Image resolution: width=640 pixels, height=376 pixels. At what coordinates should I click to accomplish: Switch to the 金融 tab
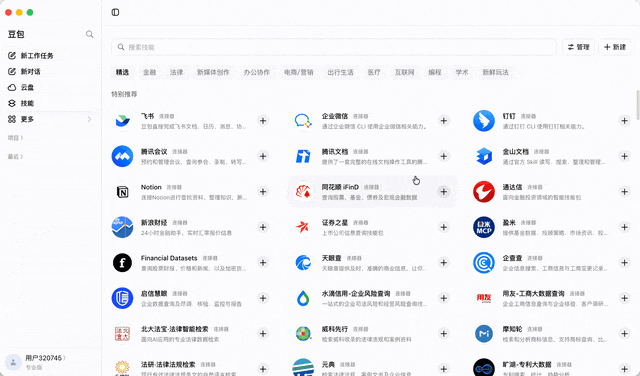tap(149, 72)
